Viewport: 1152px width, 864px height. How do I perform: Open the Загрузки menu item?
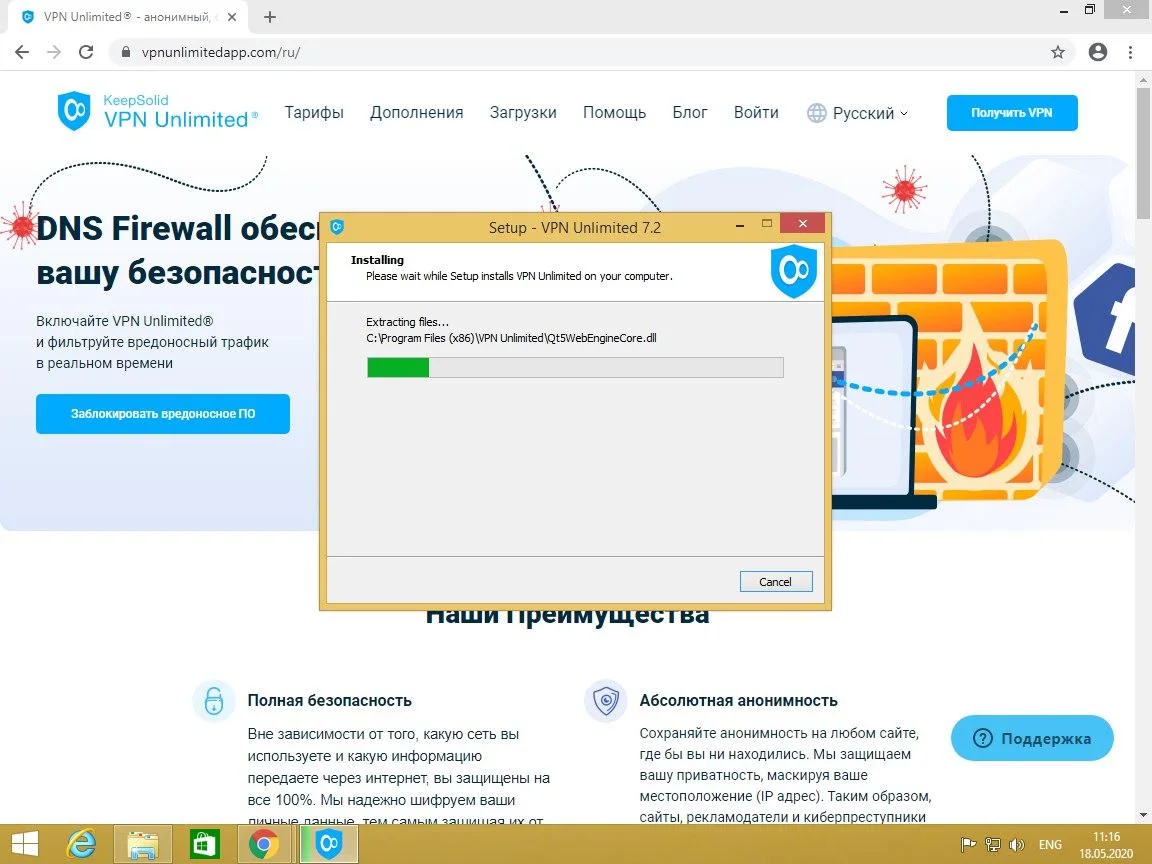click(x=523, y=112)
